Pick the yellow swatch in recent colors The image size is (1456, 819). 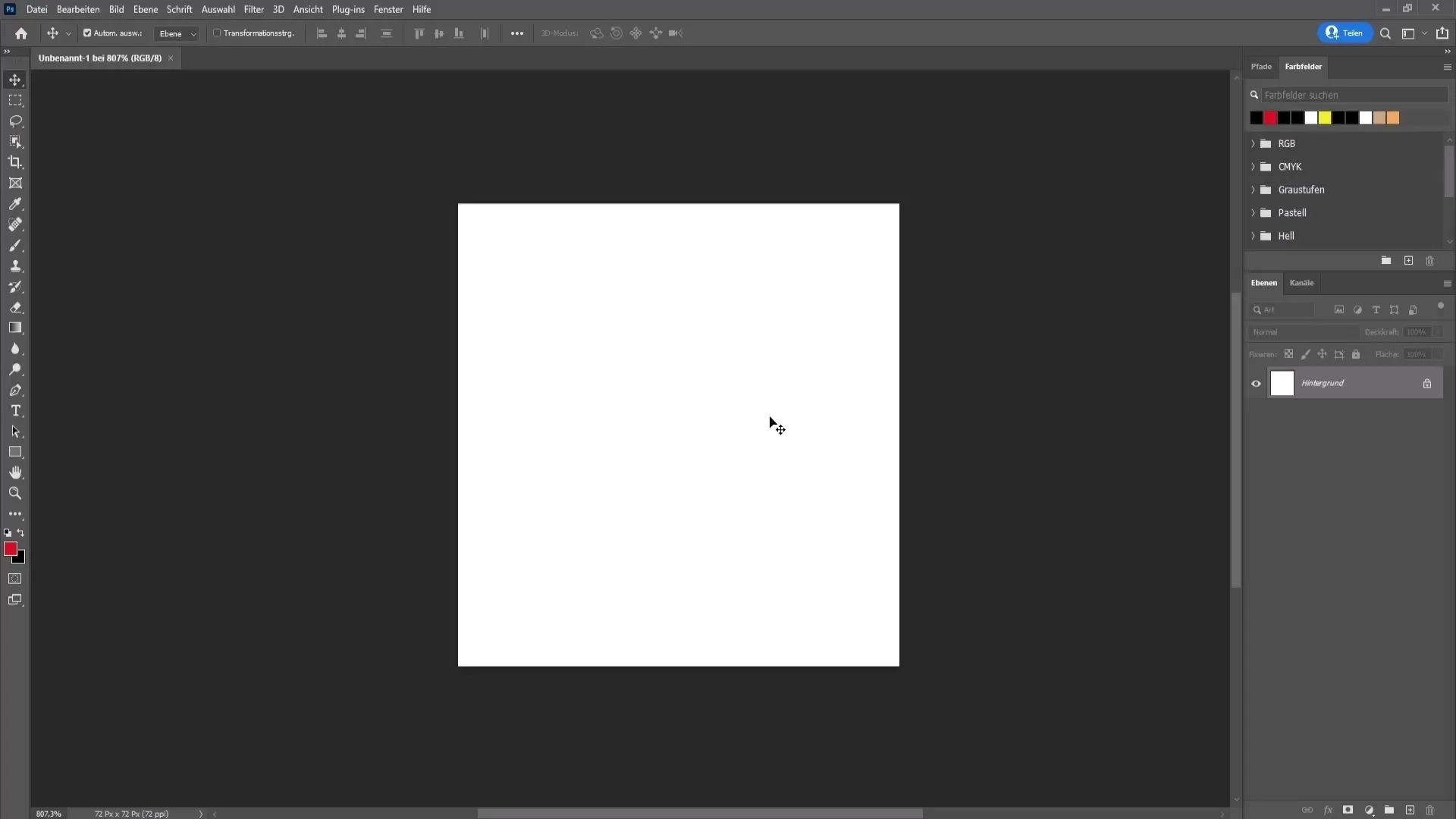(1325, 118)
